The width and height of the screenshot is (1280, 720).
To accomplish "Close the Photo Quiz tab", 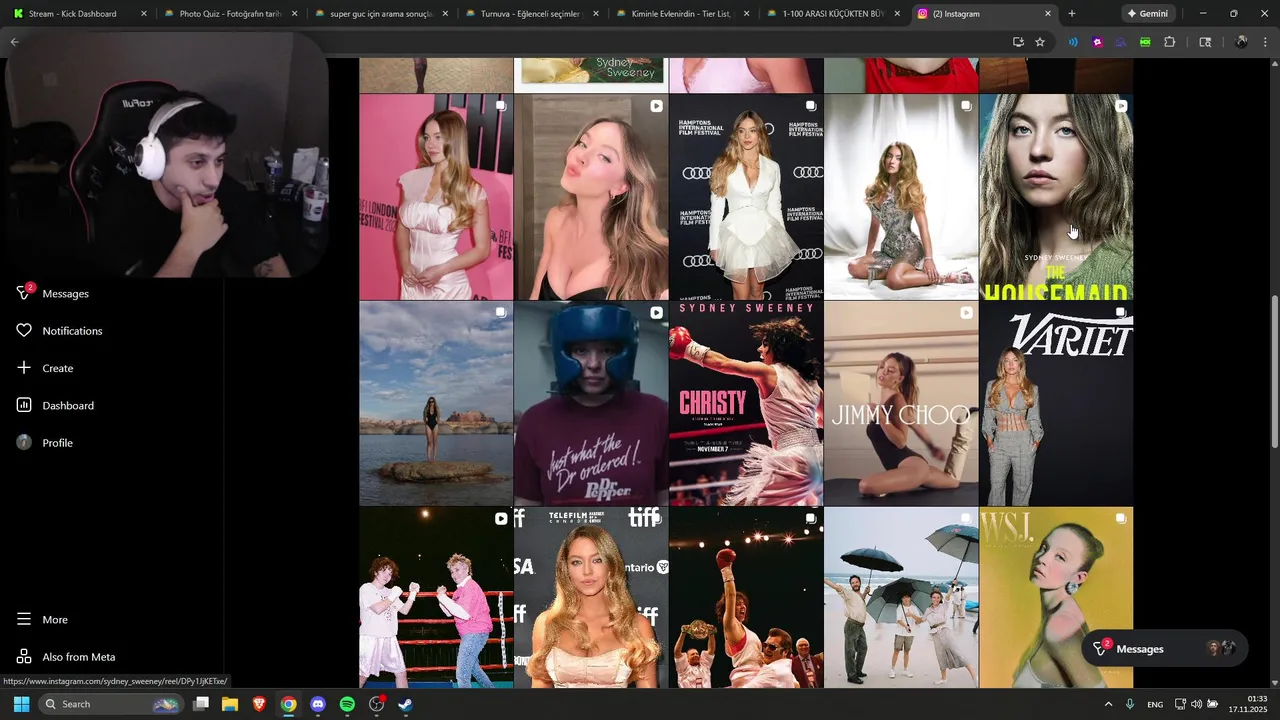I will (x=295, y=14).
